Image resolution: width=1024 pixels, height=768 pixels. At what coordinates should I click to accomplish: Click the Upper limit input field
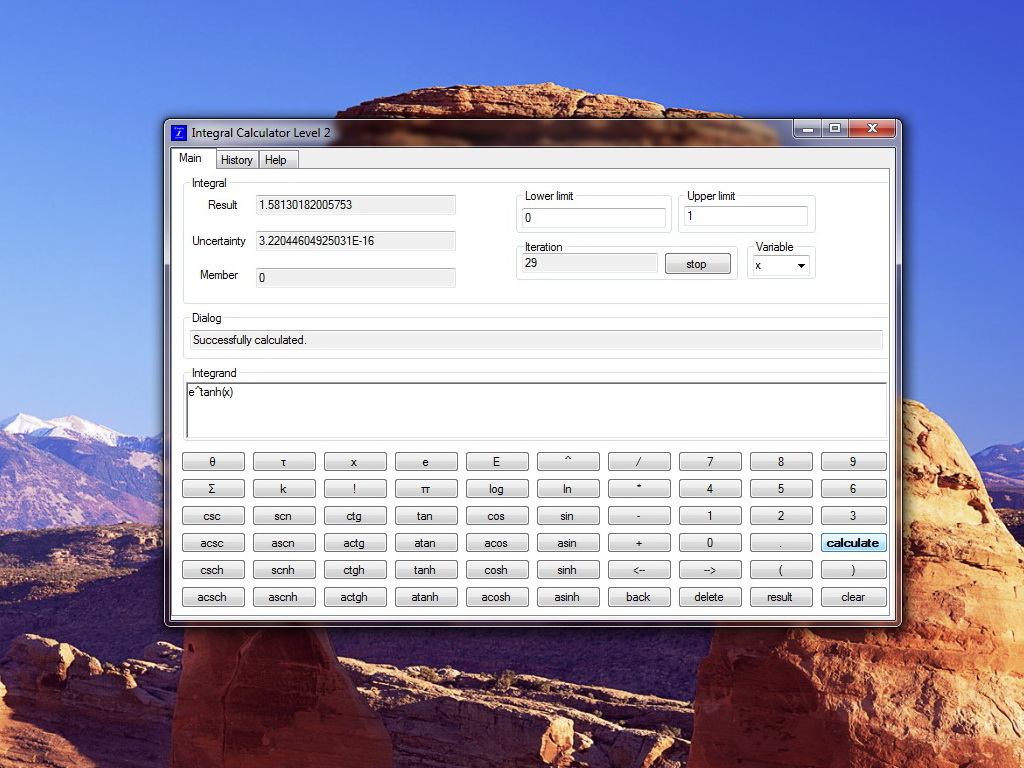pos(746,216)
